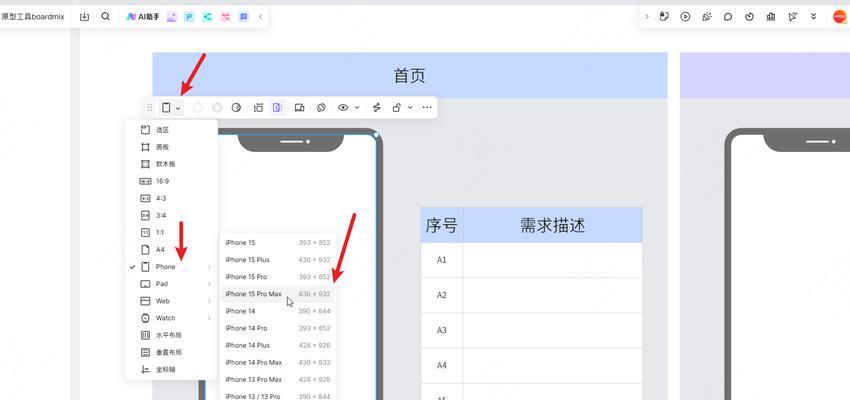Open the search magnifier in top bar

point(106,17)
